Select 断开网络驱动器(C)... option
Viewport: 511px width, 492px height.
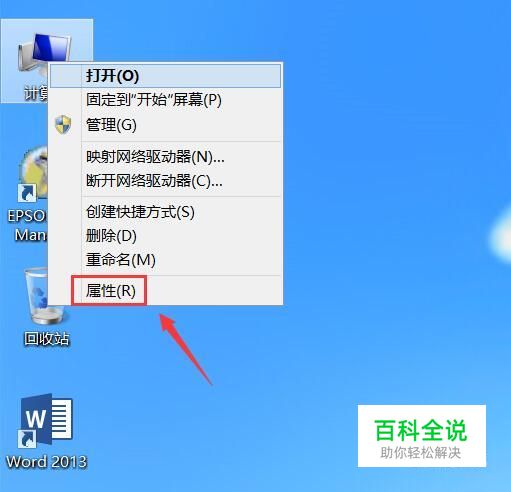[x=165, y=181]
